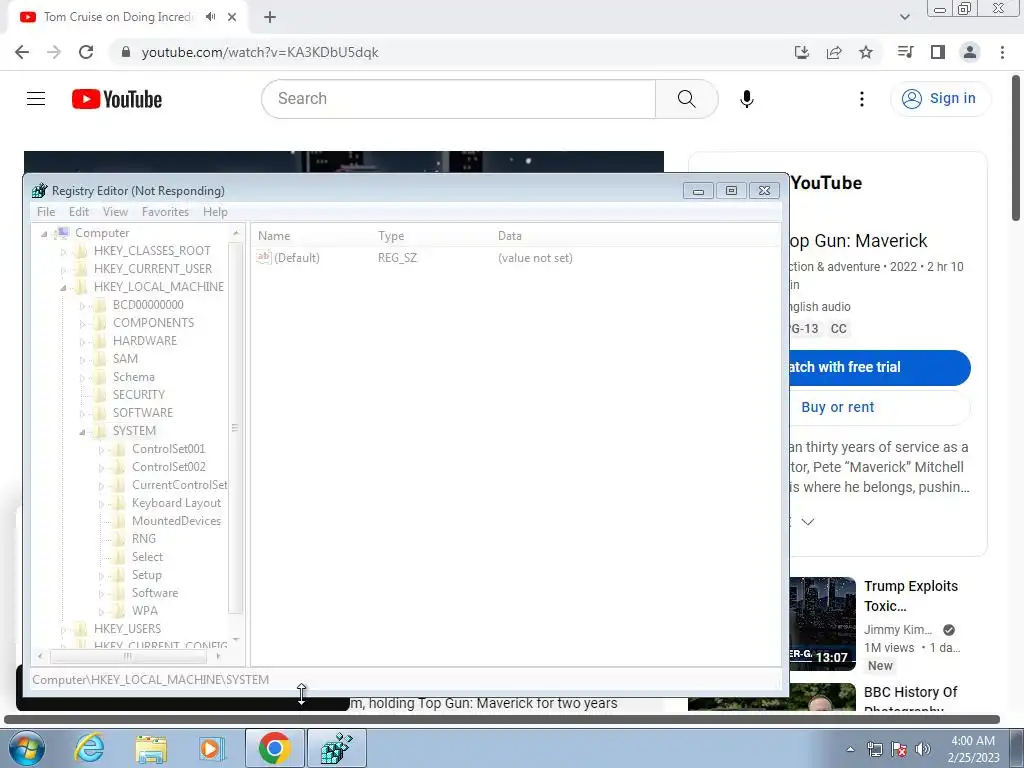
Task: Open Chrome's three-dot menu
Action: tap(1002, 52)
